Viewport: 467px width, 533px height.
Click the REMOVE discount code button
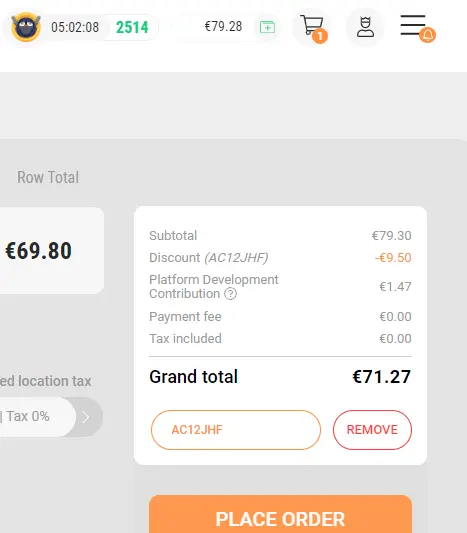(x=372, y=430)
